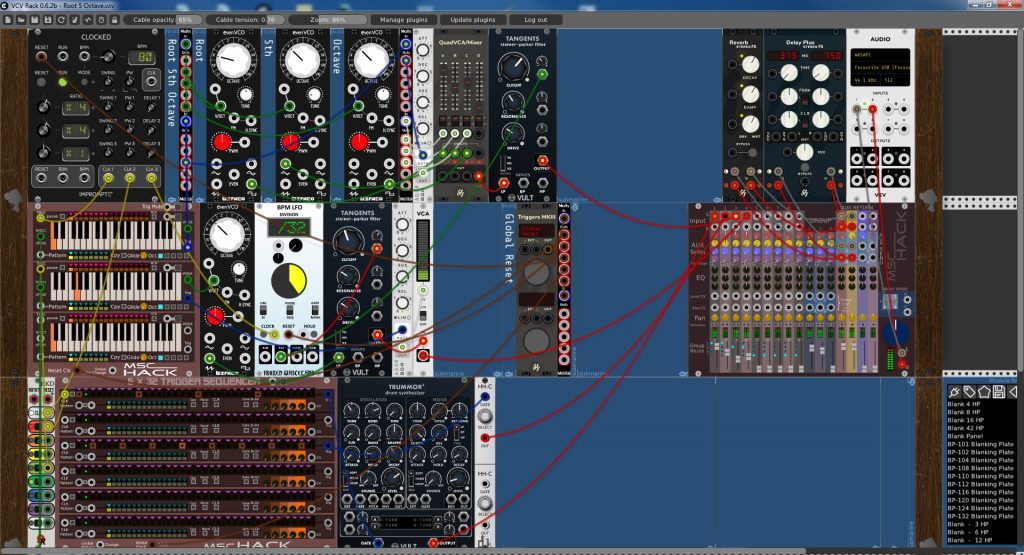Select Blank 8 HP in module list
Screen dimensions: 1024x555
963,412
